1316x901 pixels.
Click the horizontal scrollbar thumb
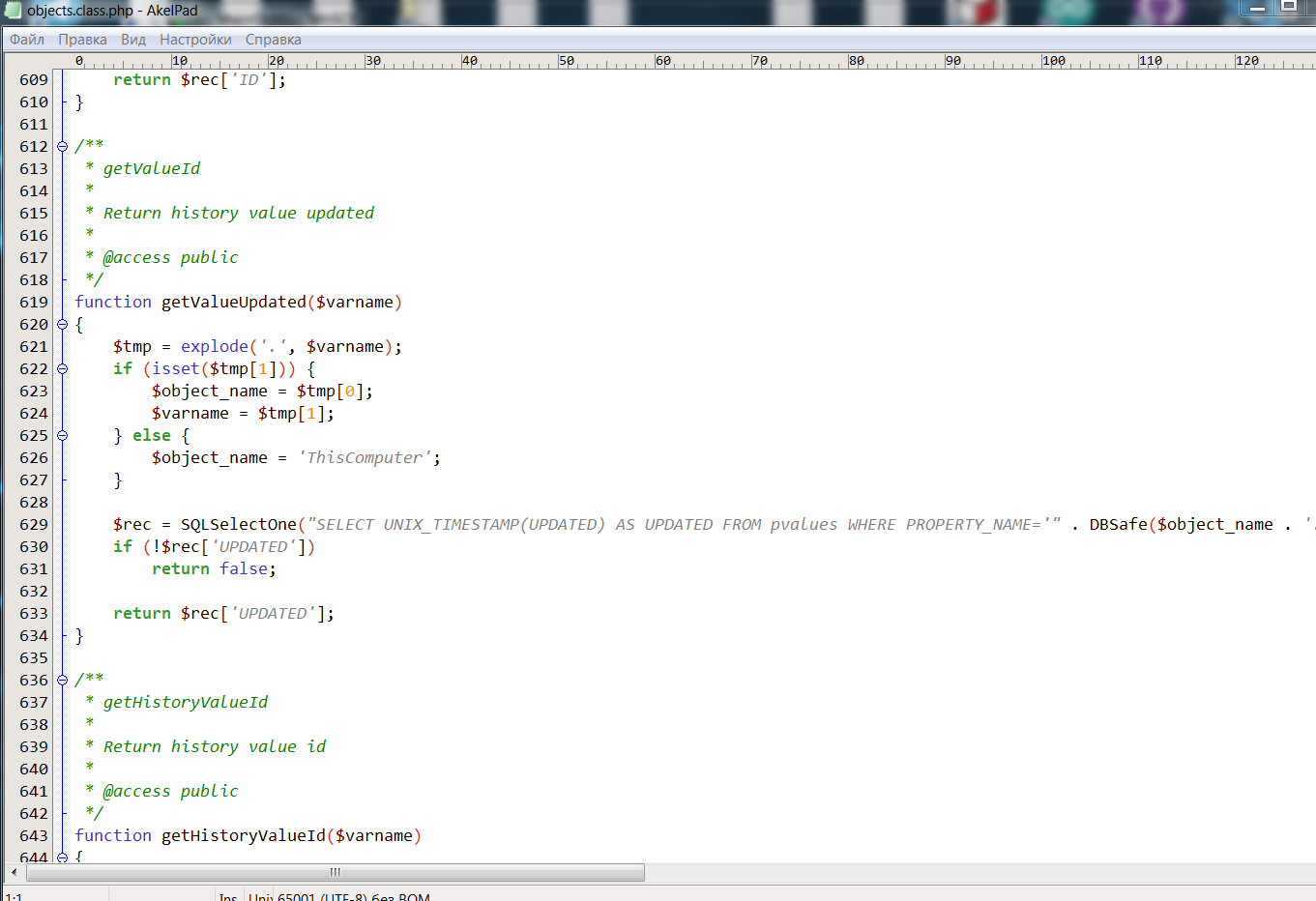tap(335, 873)
